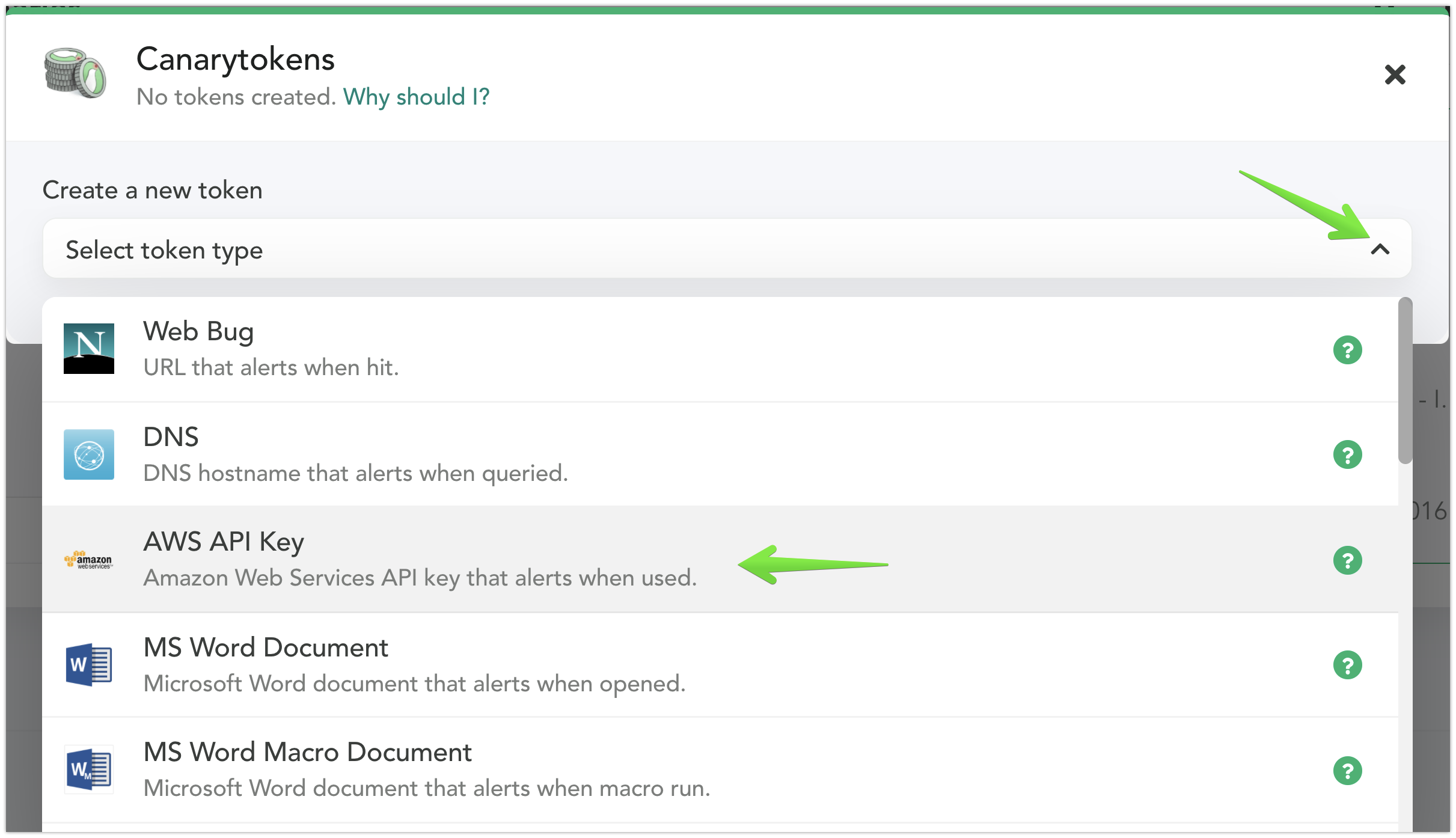Click 'DNS hostname that alerts when queried.' text
This screenshot has height=838, width=1456.
click(x=355, y=473)
